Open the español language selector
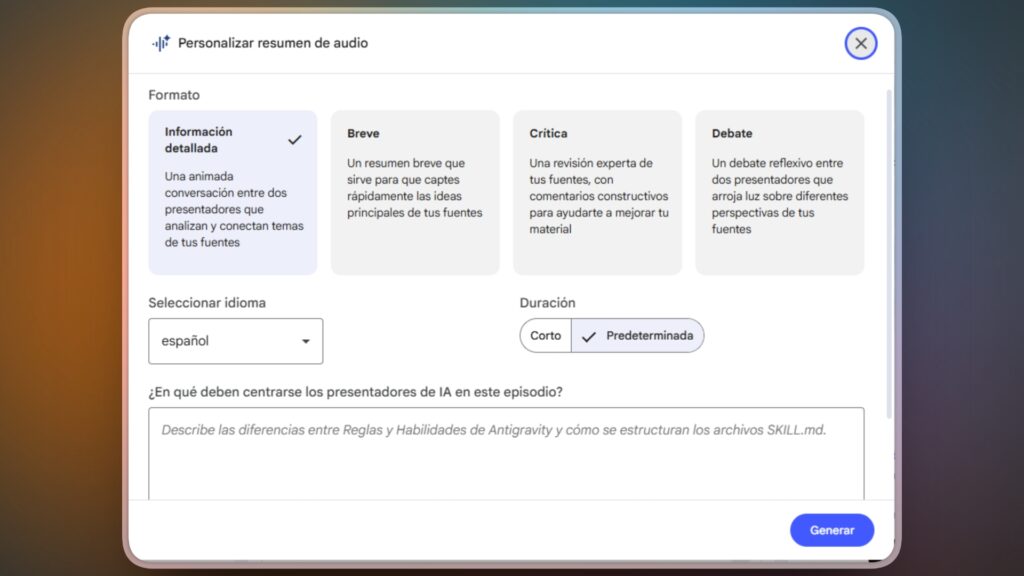This screenshot has height=576, width=1024. click(x=235, y=341)
